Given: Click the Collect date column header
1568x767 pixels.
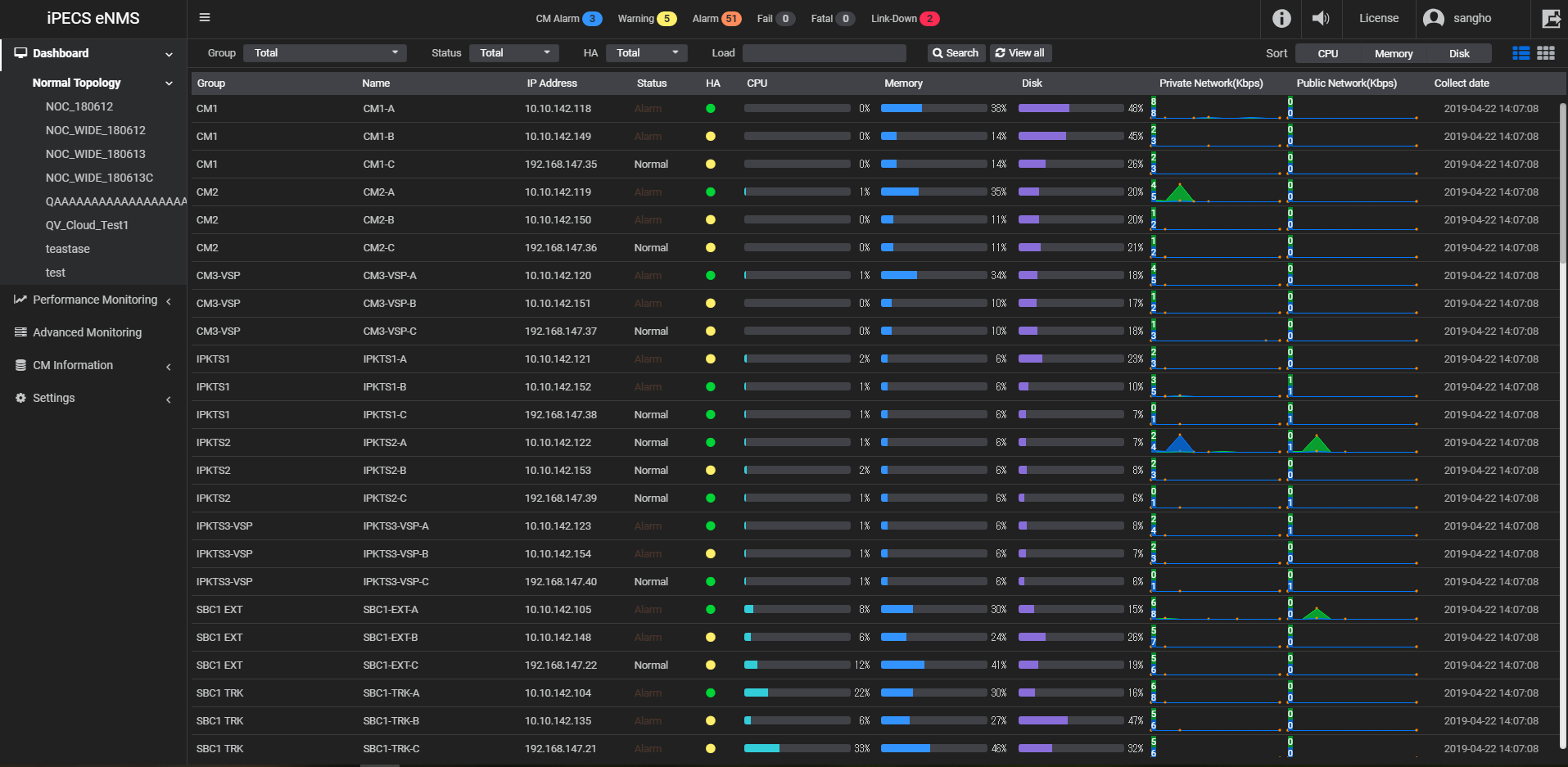Looking at the screenshot, I should (x=1462, y=83).
